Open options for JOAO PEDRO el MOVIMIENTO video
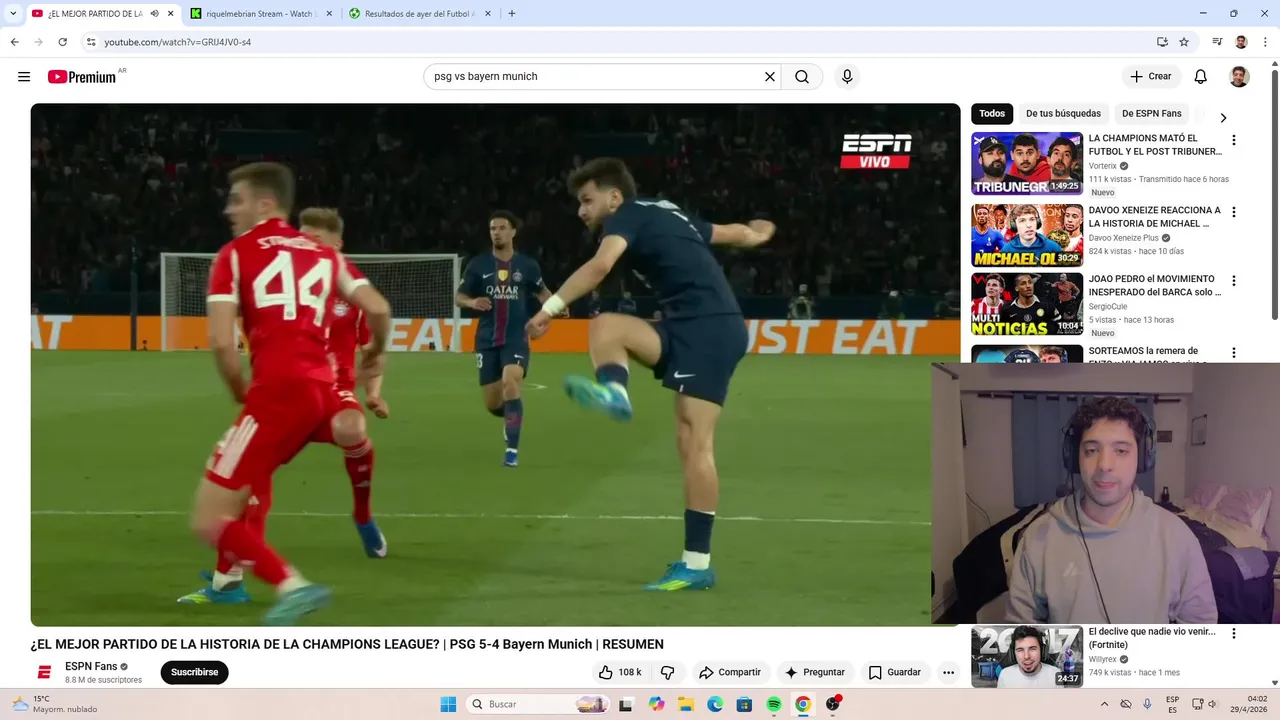The image size is (1280, 720). pos(1233,281)
